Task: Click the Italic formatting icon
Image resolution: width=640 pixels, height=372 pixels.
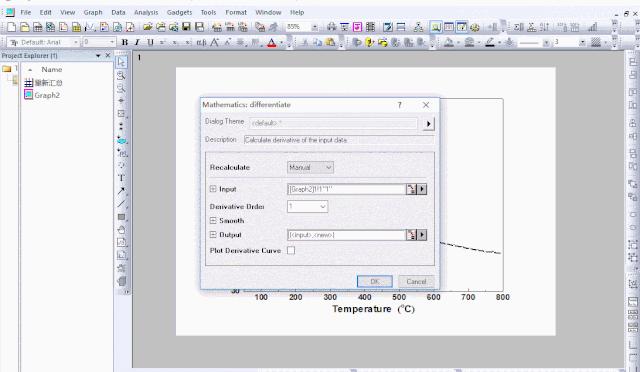Action: click(138, 42)
